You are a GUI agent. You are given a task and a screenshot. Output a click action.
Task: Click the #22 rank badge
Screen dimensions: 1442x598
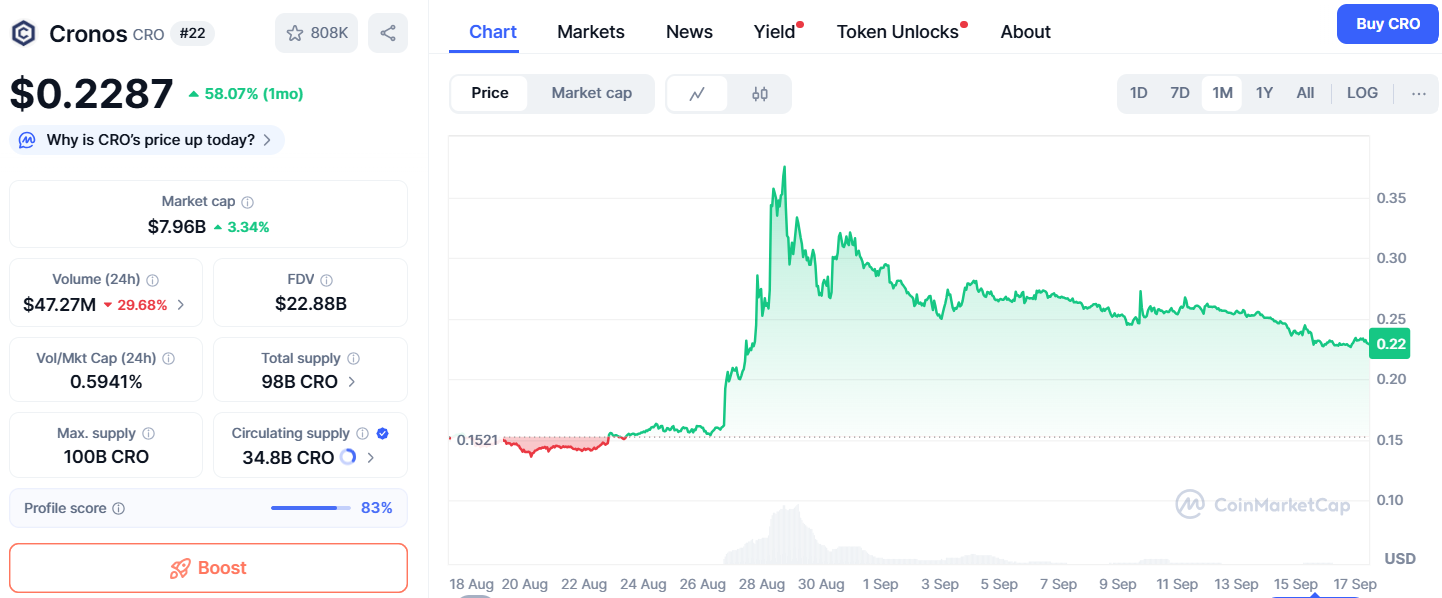(x=192, y=33)
